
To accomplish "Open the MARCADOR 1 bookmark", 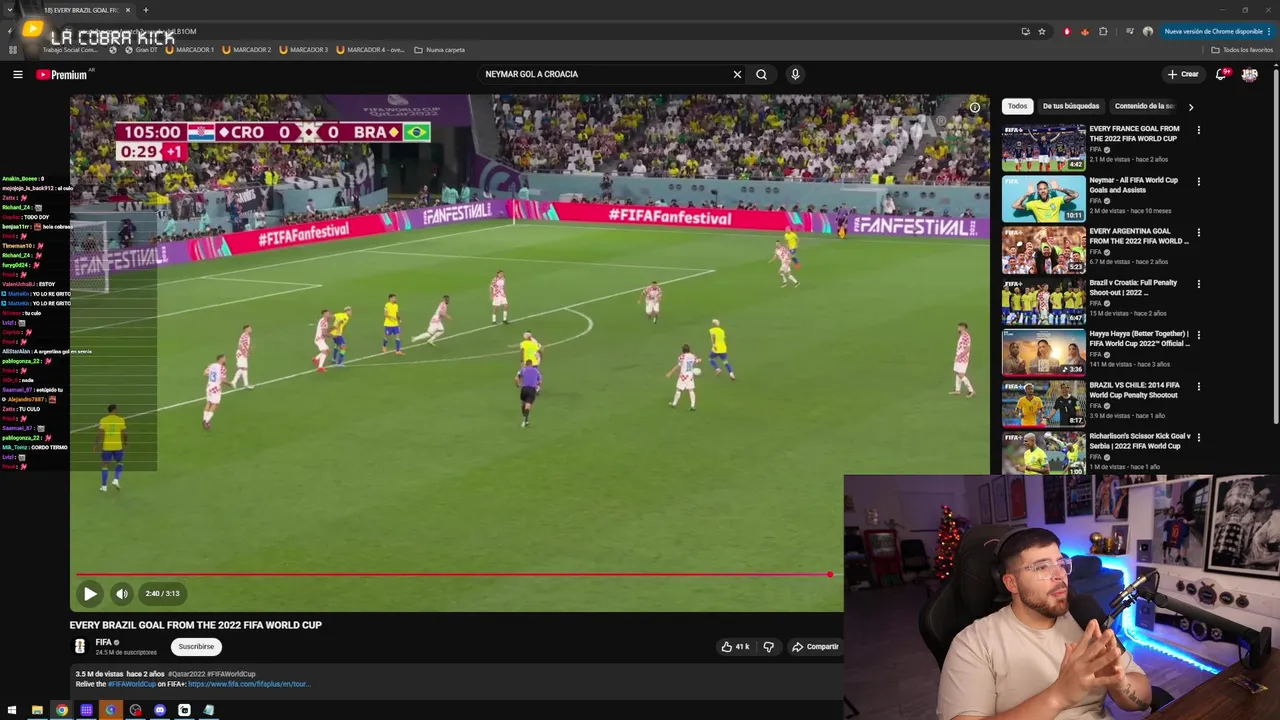I will [x=190, y=50].
